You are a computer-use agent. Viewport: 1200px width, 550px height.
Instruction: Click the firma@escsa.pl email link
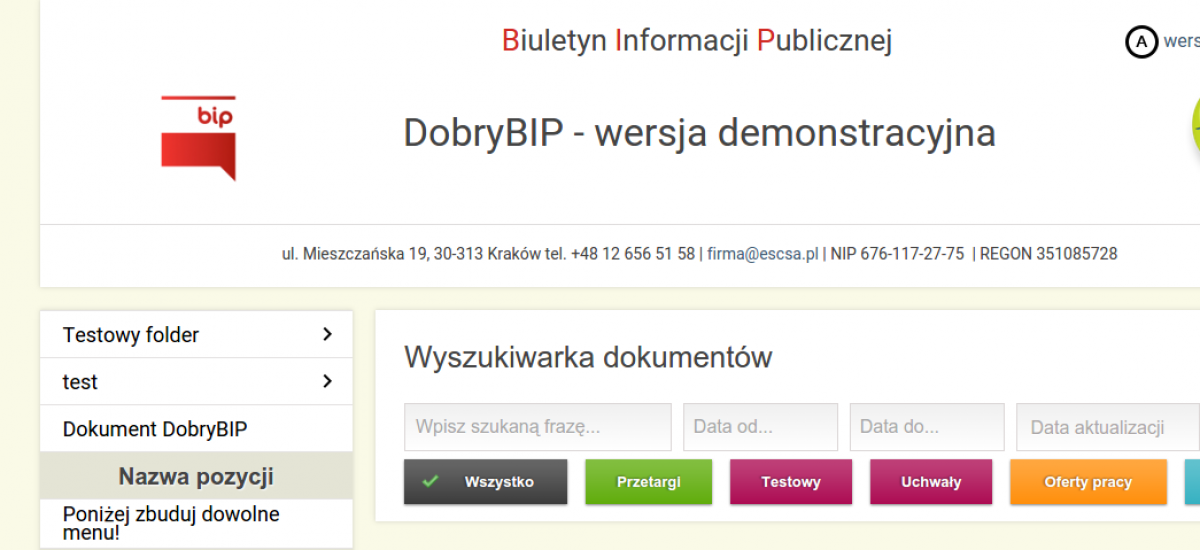[763, 254]
